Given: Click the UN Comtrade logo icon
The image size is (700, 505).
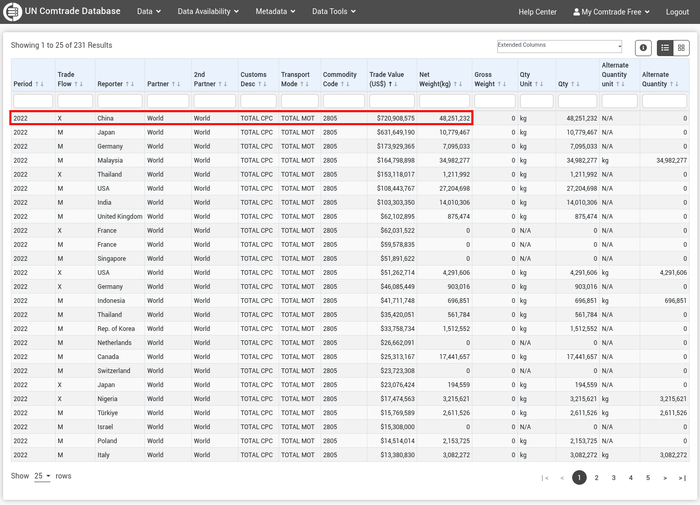Looking at the screenshot, I should coord(12,12).
